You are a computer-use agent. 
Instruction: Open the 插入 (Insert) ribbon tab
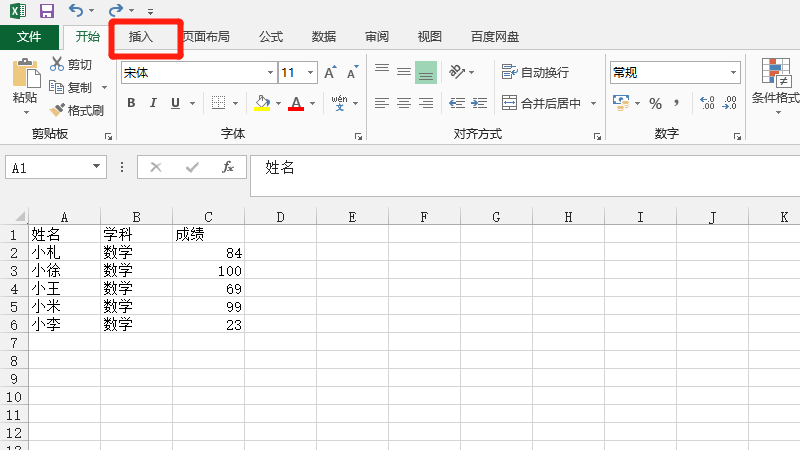[141, 37]
